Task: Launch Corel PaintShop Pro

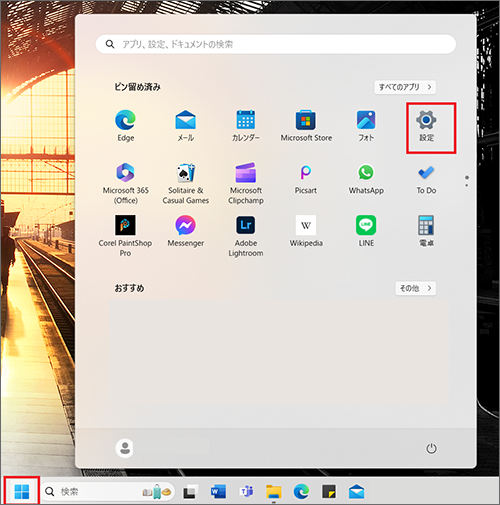Action: pos(125,236)
